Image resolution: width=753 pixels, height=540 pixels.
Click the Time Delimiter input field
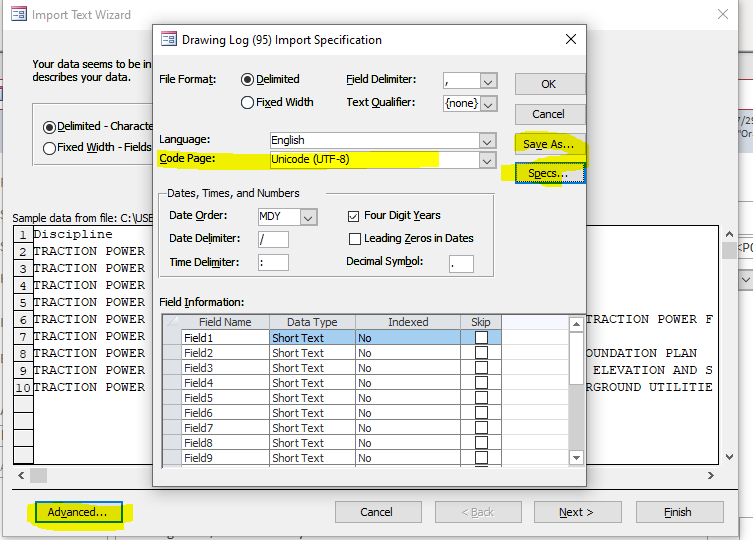point(273,263)
